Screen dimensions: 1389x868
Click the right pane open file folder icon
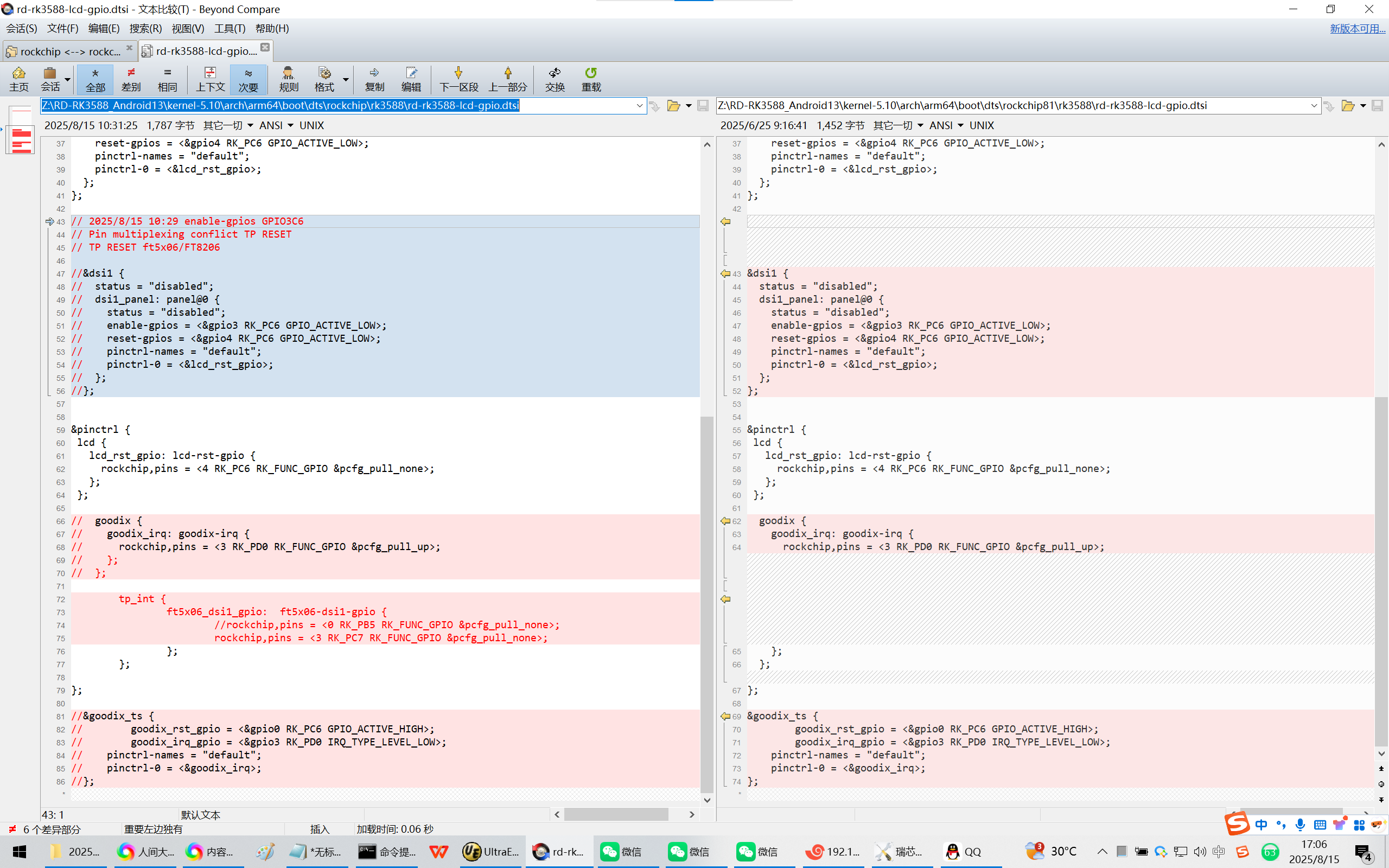coord(1348,106)
